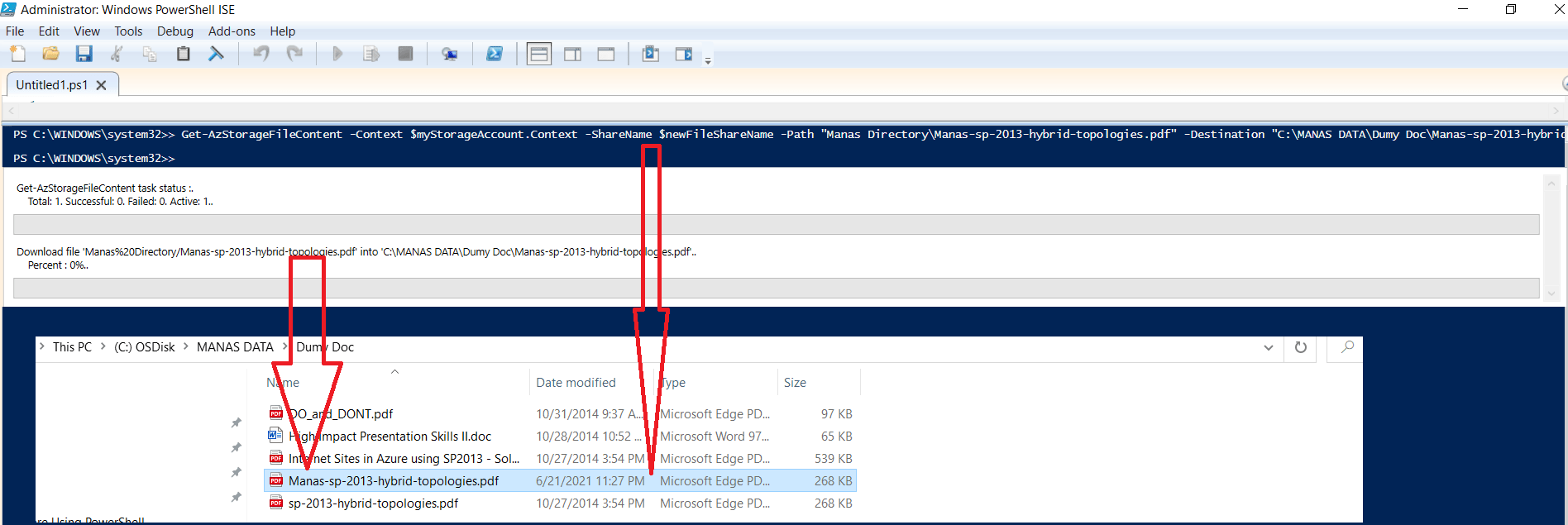1568x525 pixels.
Task: Click Dumy Doc in the breadcrumb path
Action: [x=325, y=347]
